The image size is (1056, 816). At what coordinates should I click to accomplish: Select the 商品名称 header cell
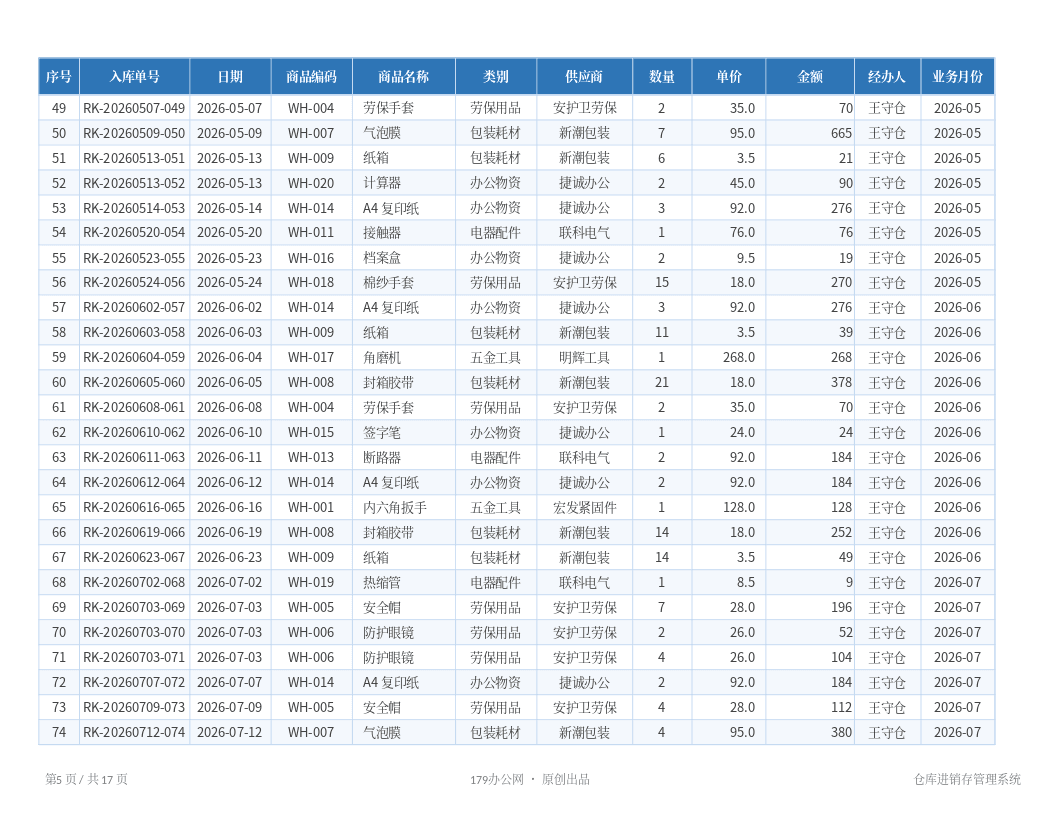(403, 77)
